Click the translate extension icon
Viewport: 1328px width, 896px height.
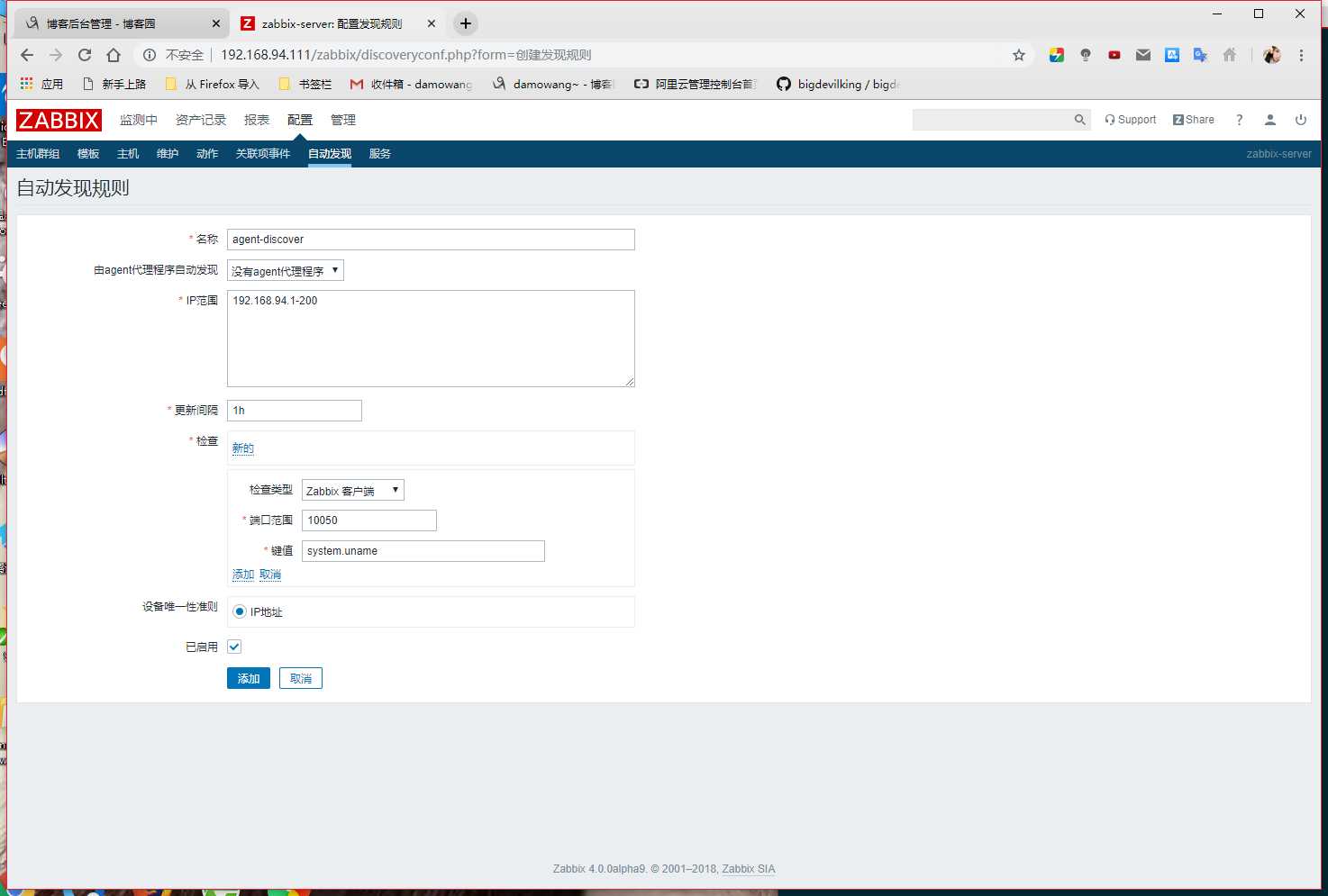(1200, 55)
